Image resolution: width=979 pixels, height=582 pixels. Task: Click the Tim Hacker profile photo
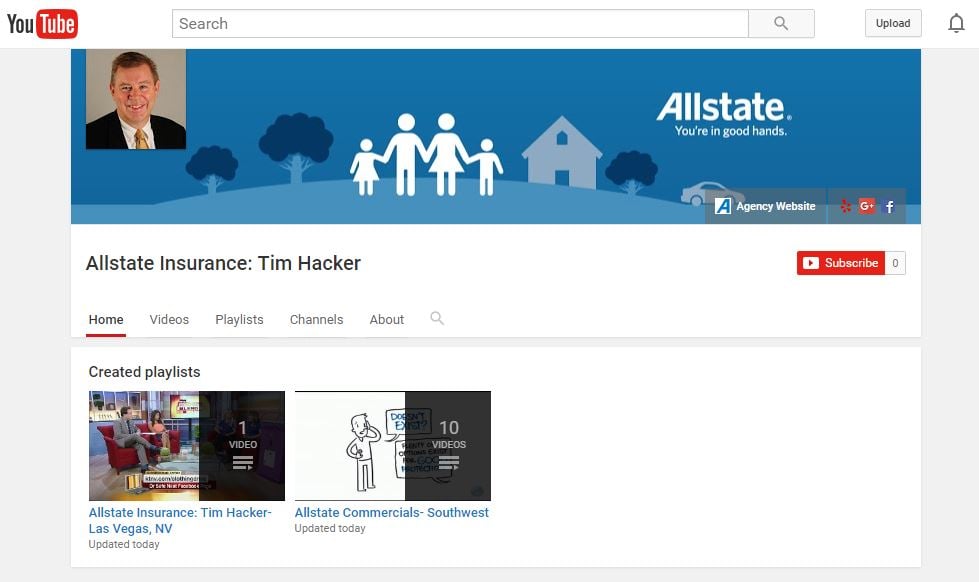[x=135, y=99]
